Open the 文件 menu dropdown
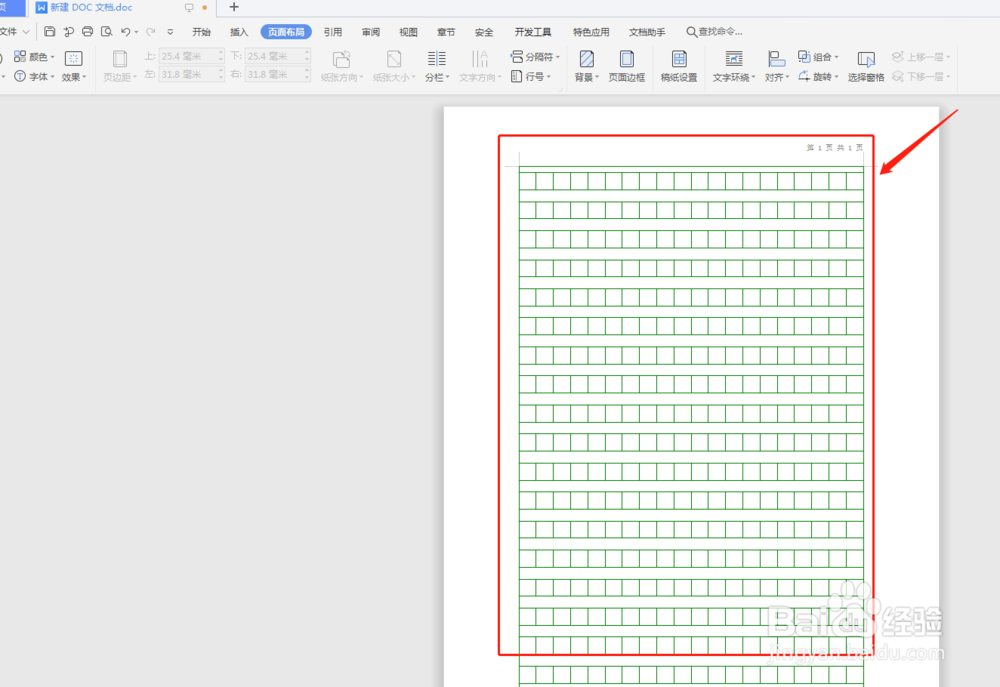 14,31
